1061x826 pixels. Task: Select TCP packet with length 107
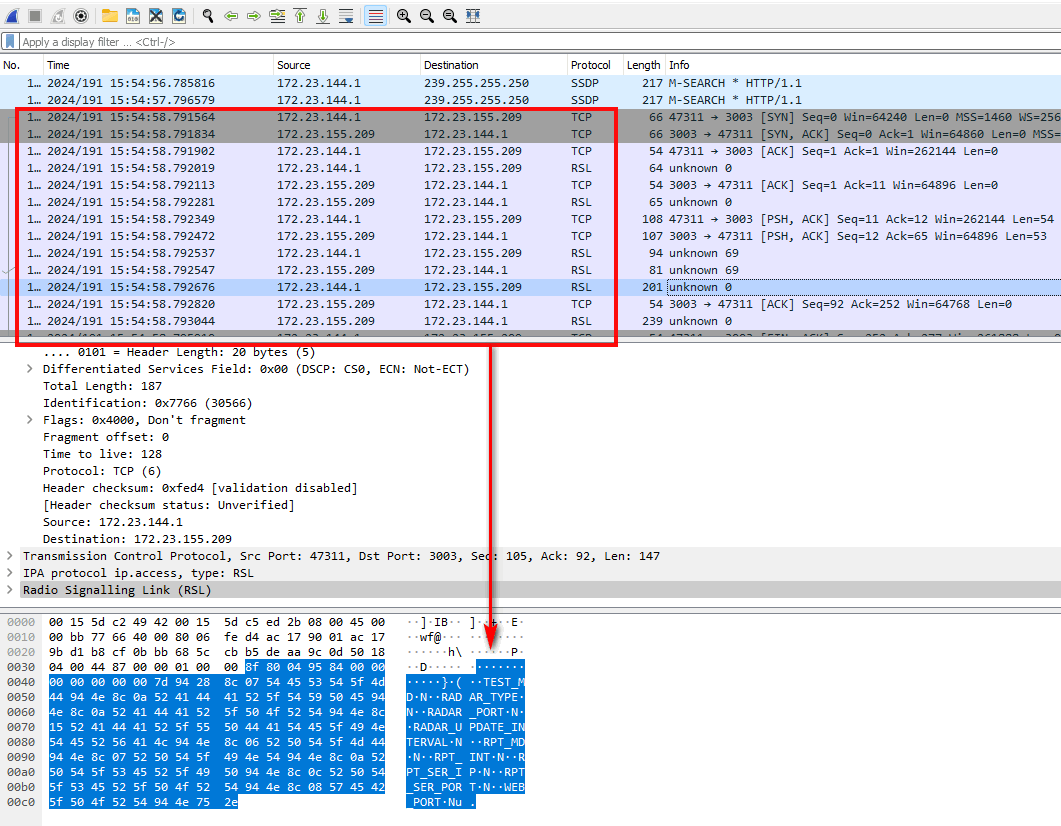click(530, 236)
